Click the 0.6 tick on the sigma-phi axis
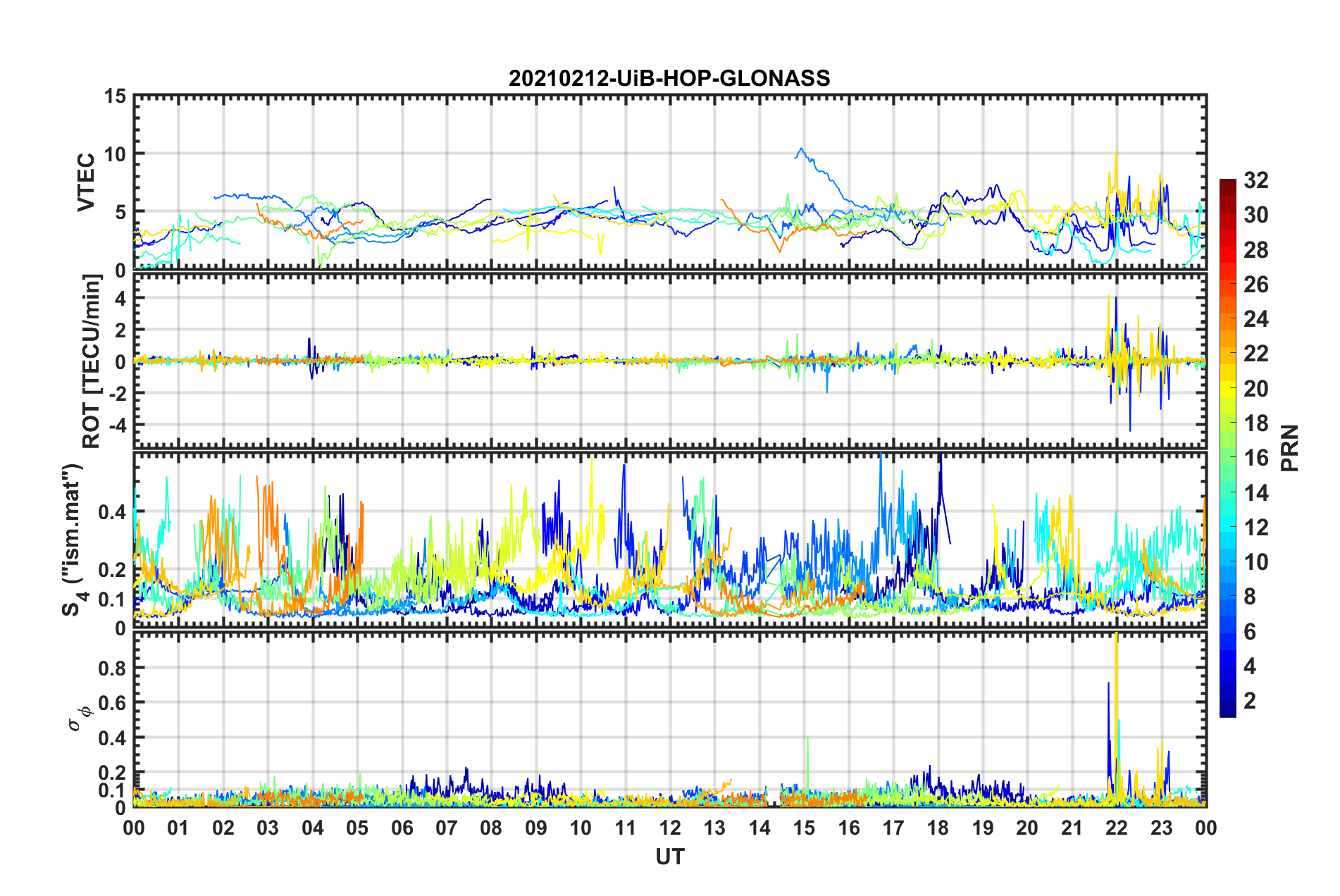 point(113,702)
